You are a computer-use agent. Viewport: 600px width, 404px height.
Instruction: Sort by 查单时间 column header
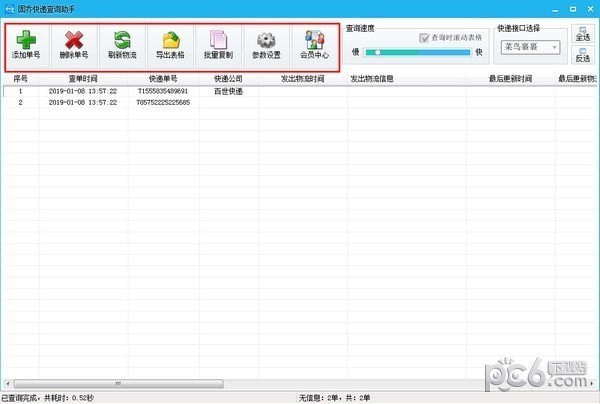pos(83,79)
